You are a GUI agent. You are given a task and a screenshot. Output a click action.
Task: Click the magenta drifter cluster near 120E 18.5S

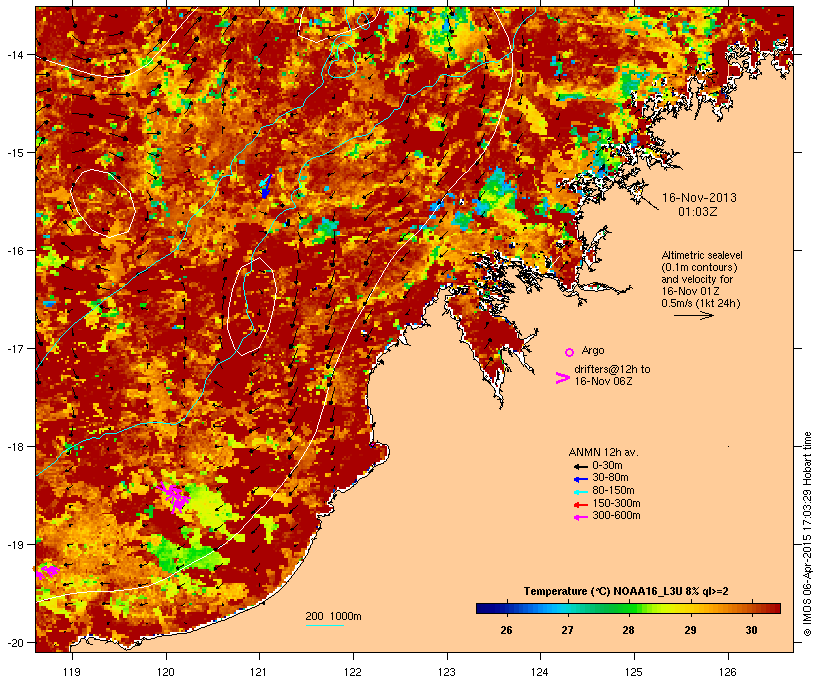[x=174, y=496]
